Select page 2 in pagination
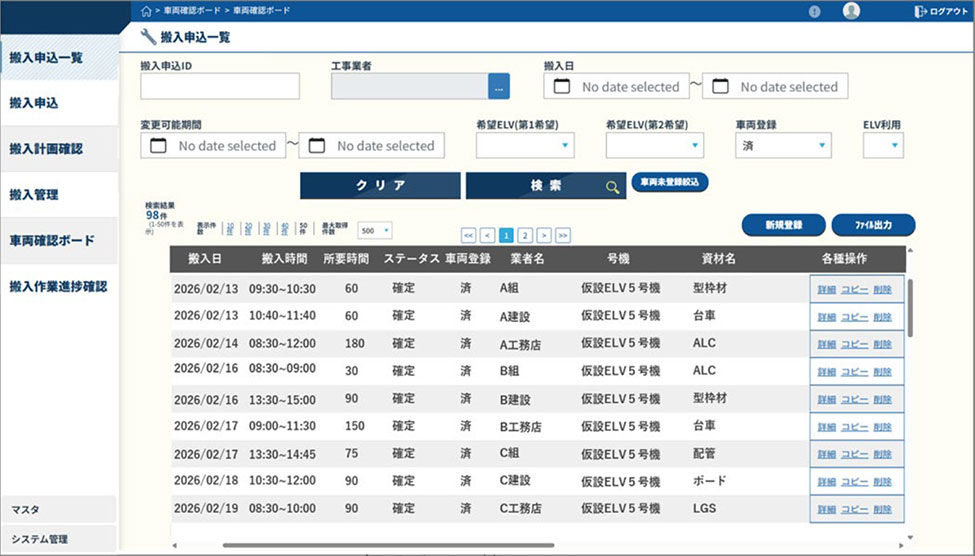 (525, 236)
